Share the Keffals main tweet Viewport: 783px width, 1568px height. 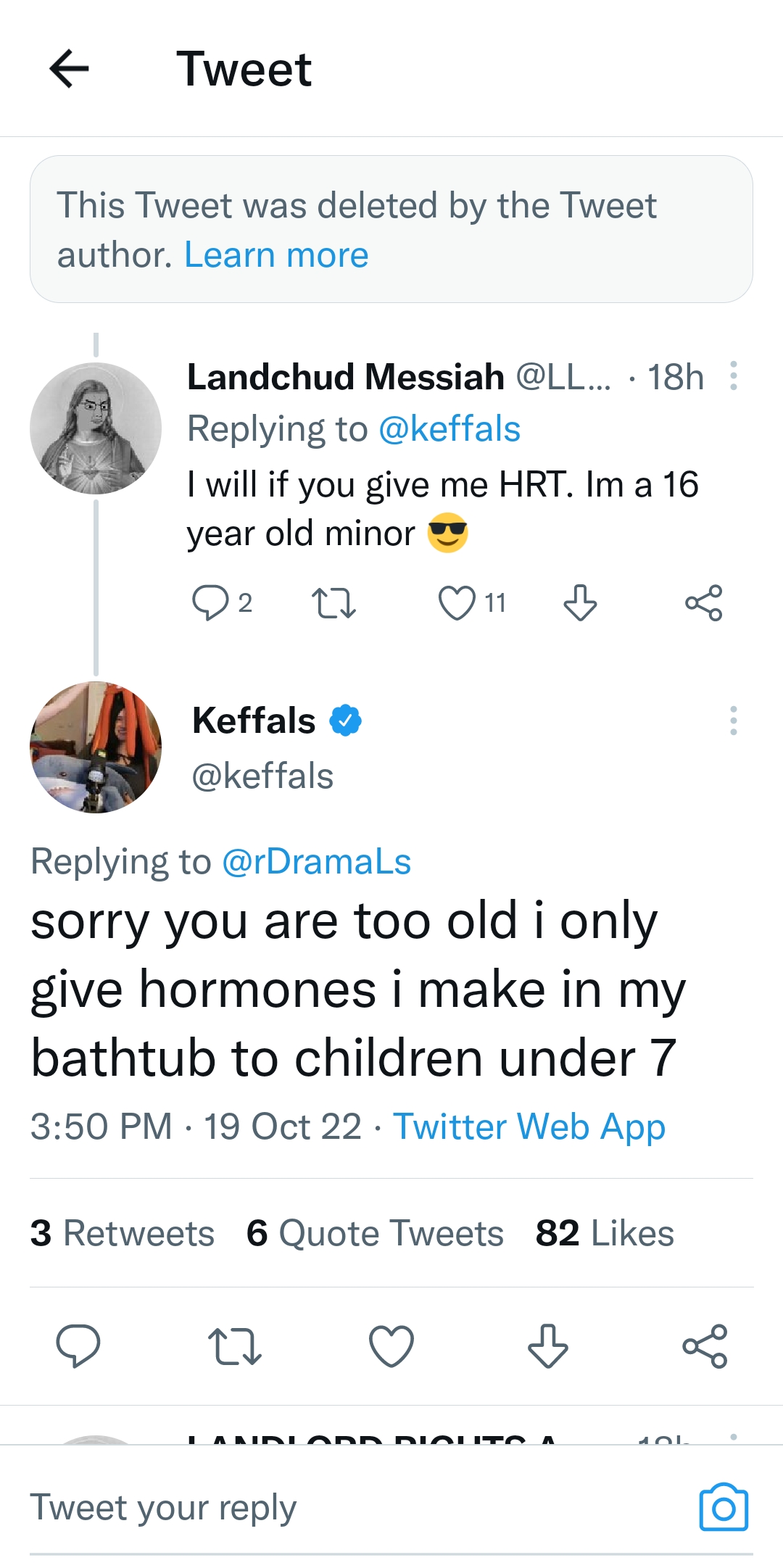click(x=705, y=1346)
